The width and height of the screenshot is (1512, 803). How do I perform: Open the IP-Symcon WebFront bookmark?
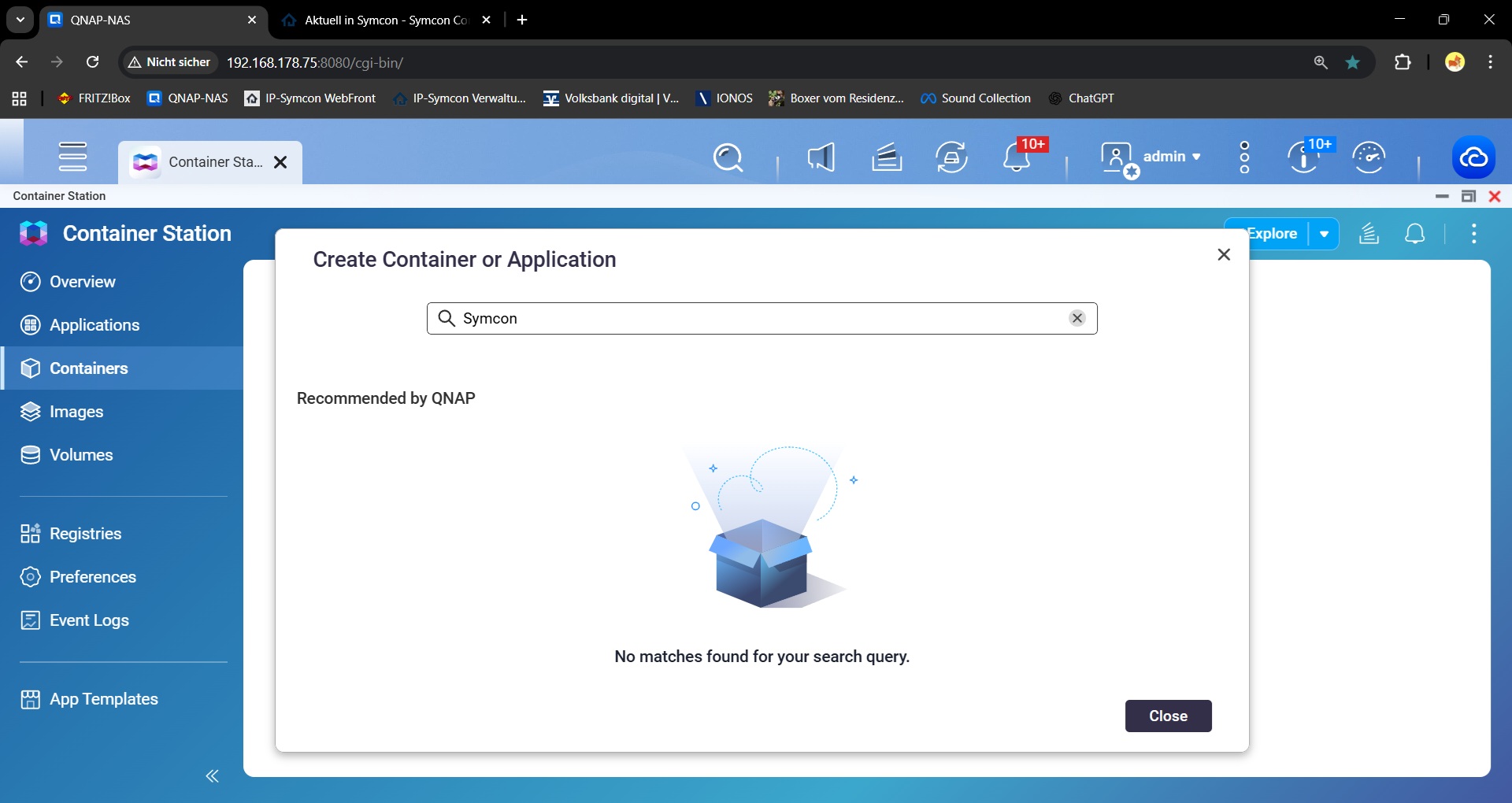pyautogui.click(x=310, y=98)
